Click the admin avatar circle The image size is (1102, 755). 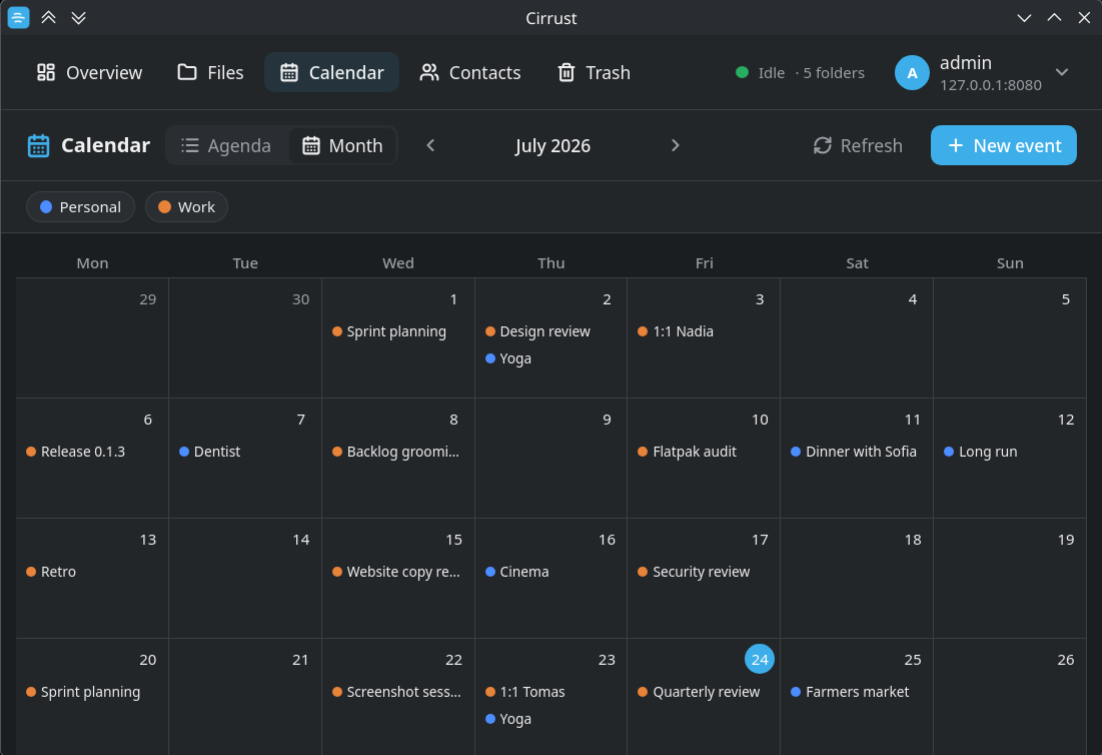point(912,72)
